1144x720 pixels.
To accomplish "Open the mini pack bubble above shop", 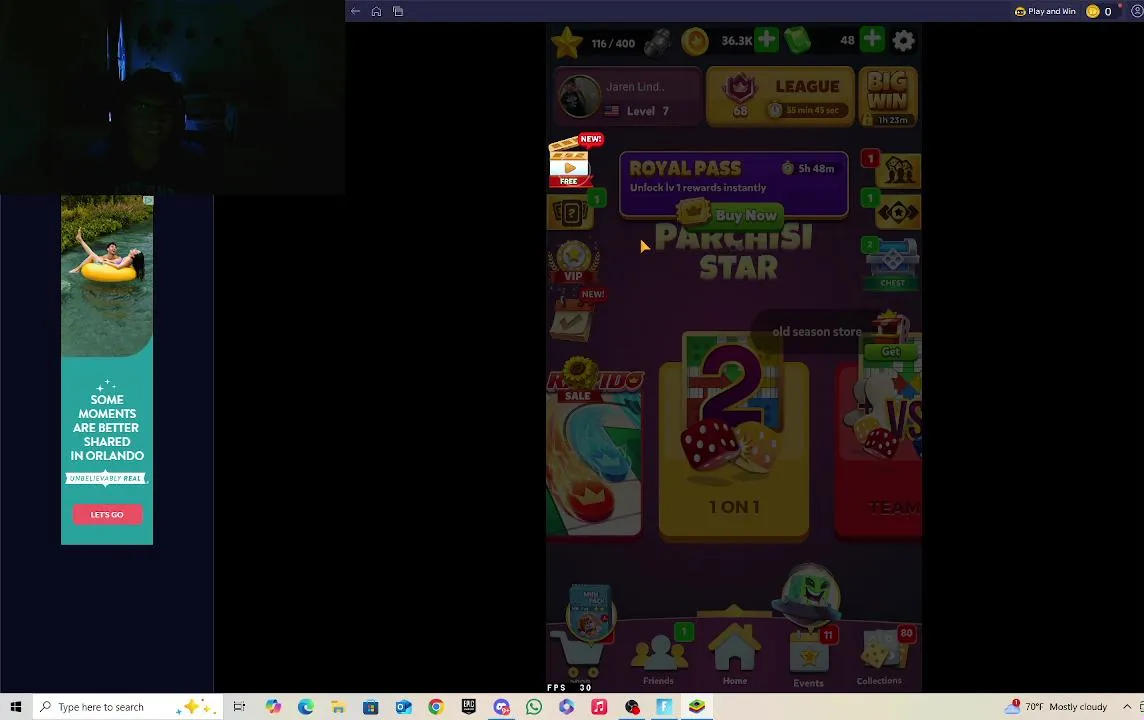I will [x=591, y=611].
